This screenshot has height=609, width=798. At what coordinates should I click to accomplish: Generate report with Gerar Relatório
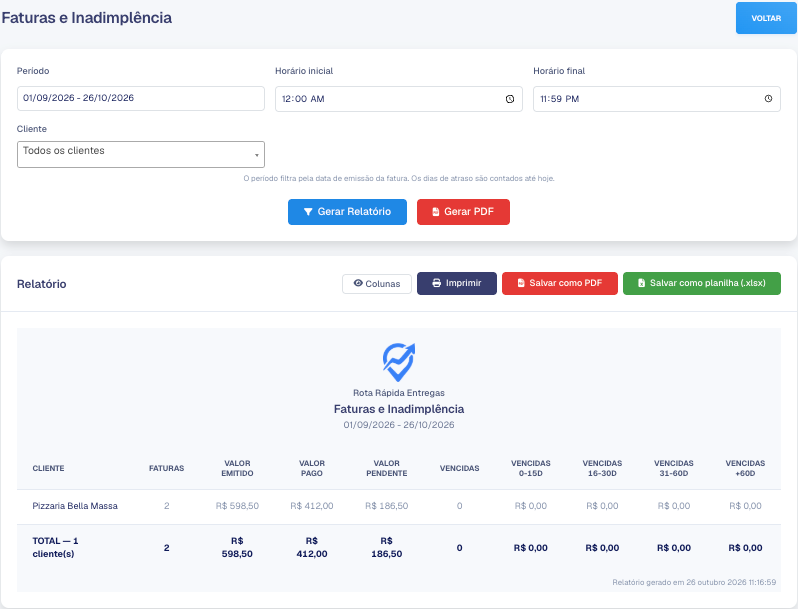(x=347, y=212)
